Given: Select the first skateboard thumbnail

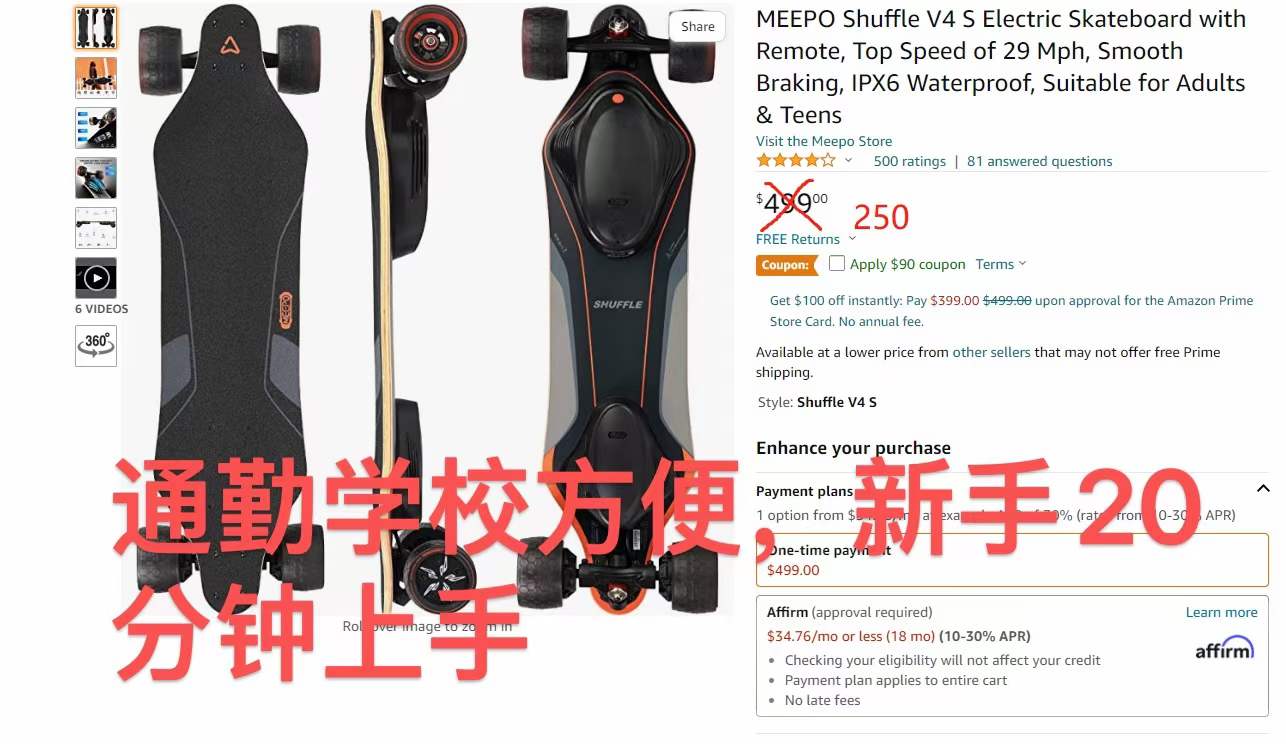Looking at the screenshot, I should pyautogui.click(x=96, y=28).
